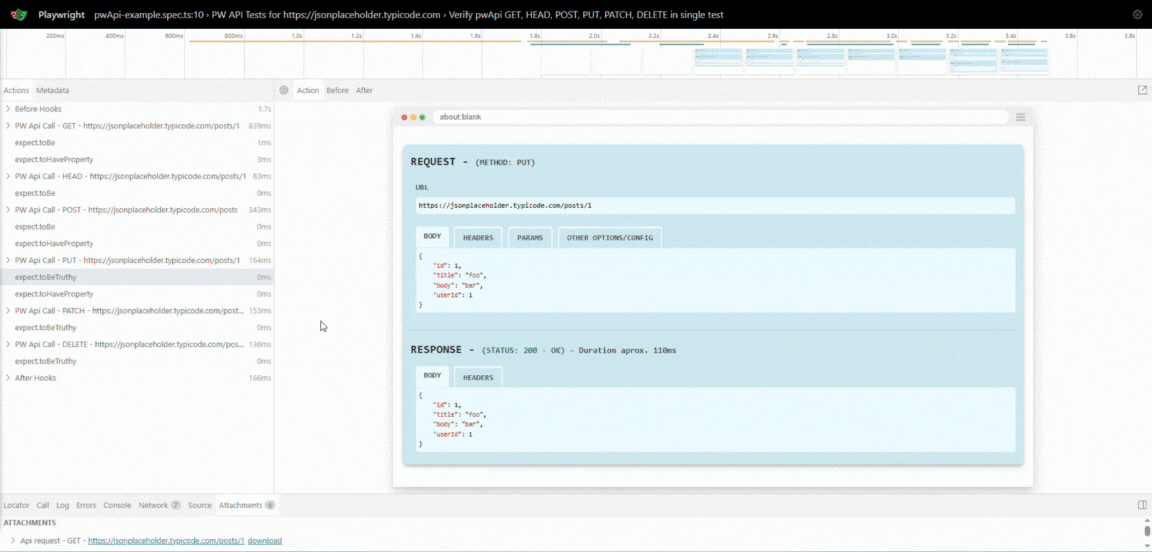Click the hamburger menu in the snapshot browser frame
Image resolution: width=1152 pixels, height=552 pixels.
coord(1020,118)
